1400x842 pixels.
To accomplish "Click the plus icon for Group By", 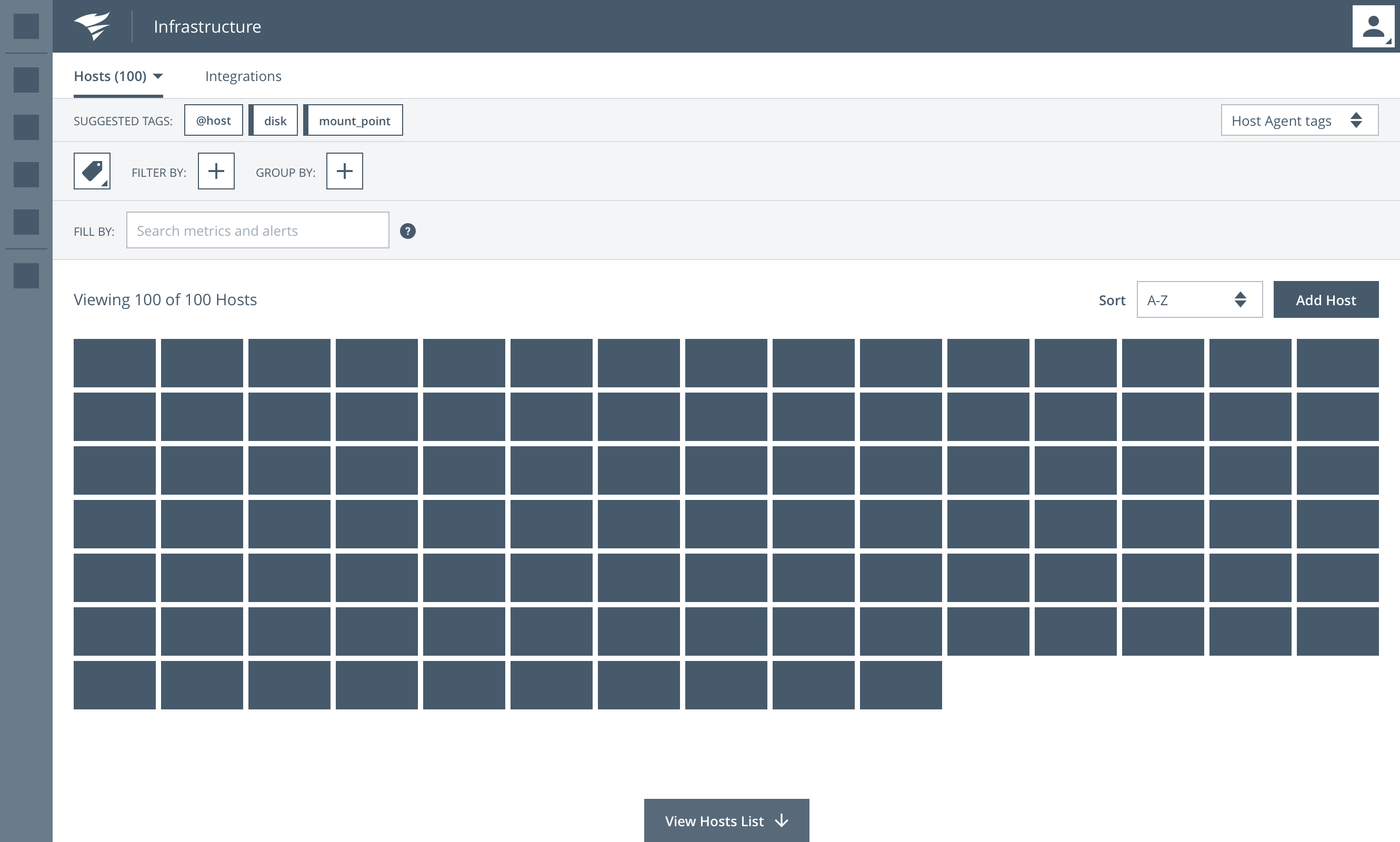I will (344, 171).
